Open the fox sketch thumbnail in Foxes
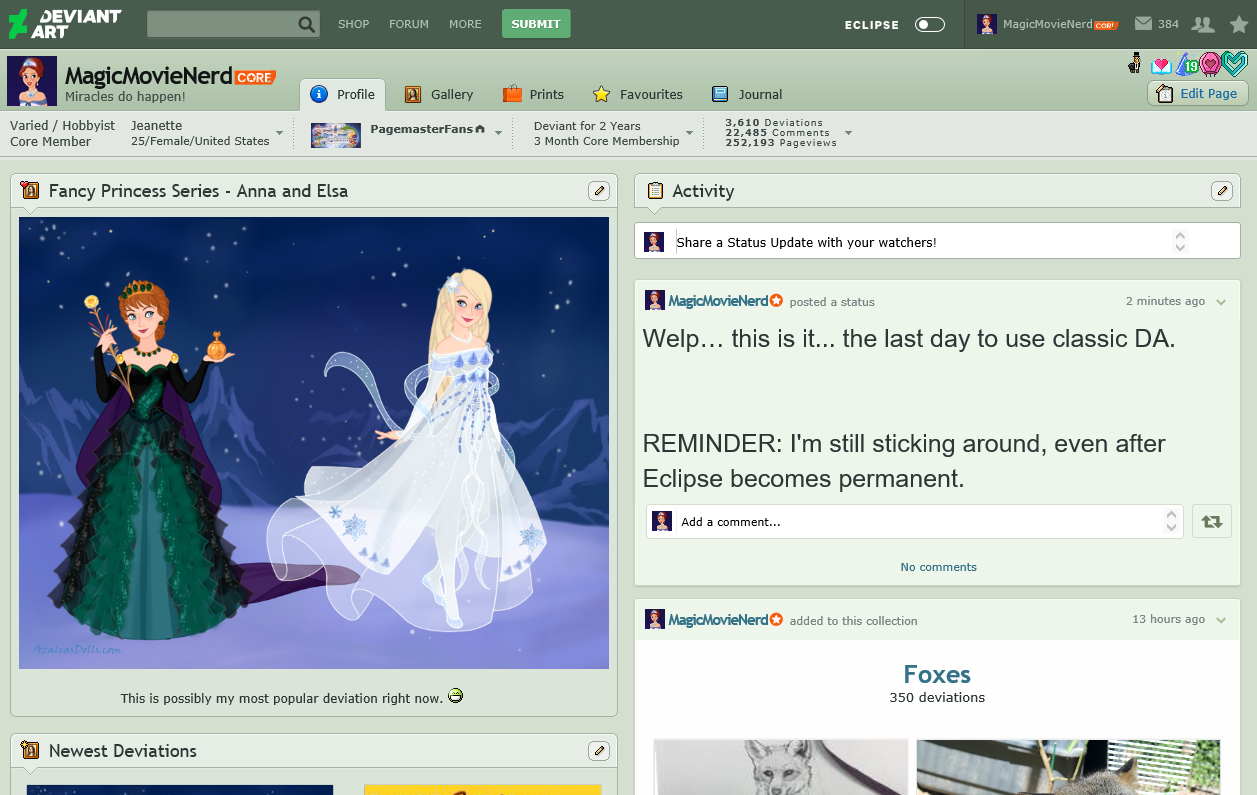The width and height of the screenshot is (1257, 795). click(781, 767)
